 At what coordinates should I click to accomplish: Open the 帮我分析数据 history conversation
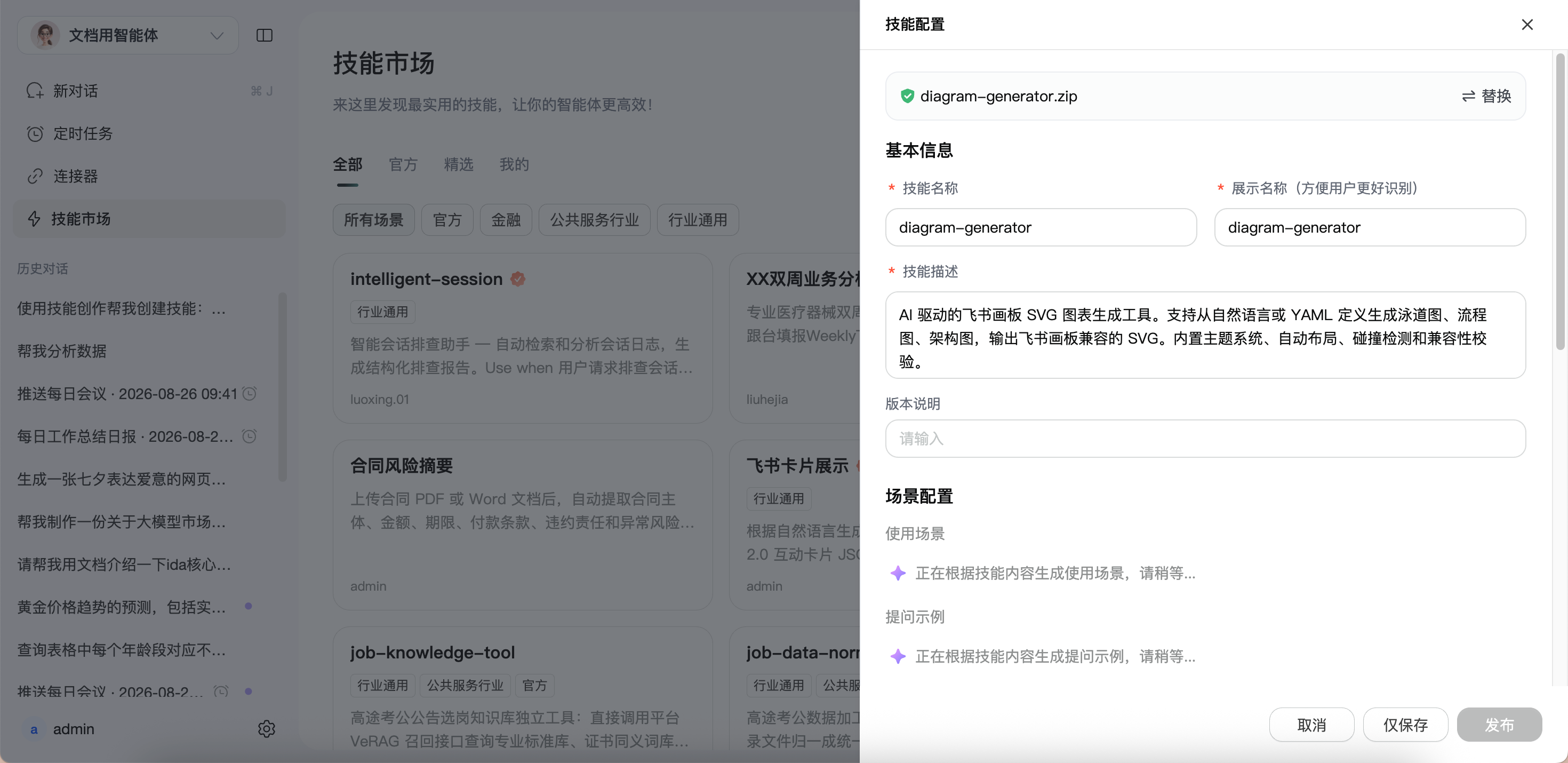pos(61,351)
